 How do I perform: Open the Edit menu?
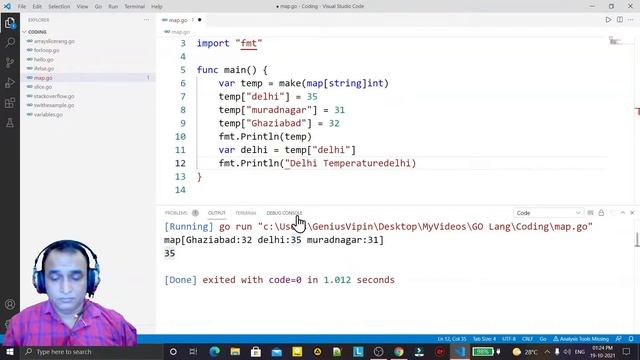[x=37, y=6]
